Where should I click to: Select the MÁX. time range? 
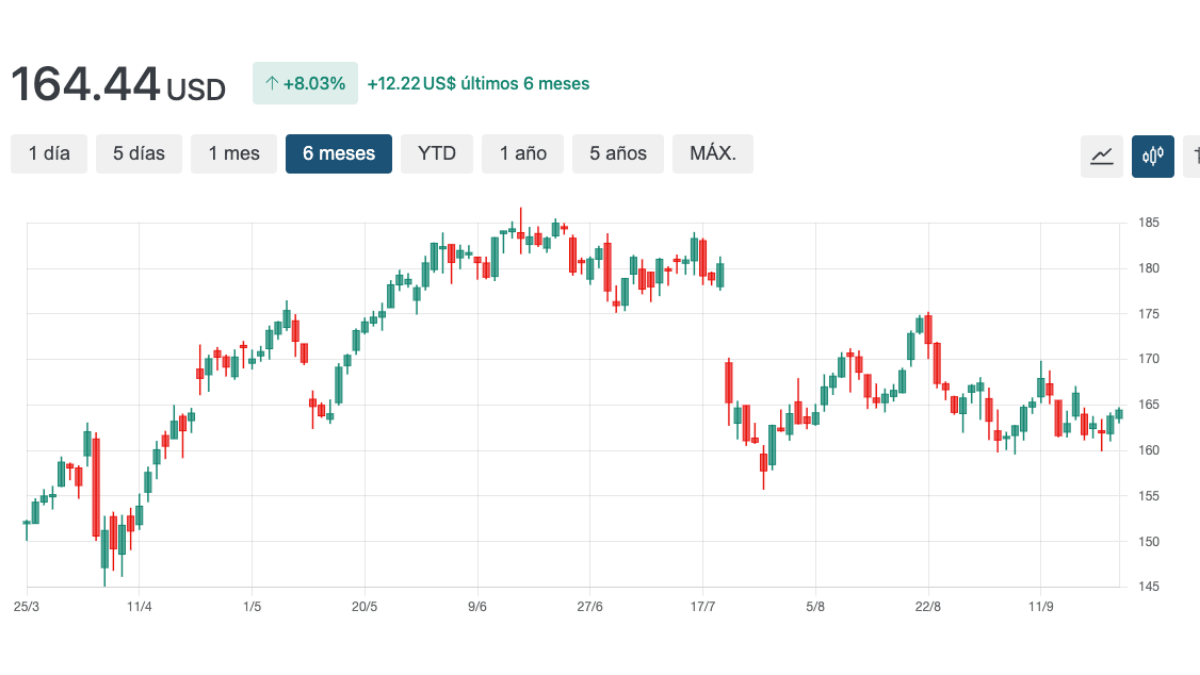713,154
